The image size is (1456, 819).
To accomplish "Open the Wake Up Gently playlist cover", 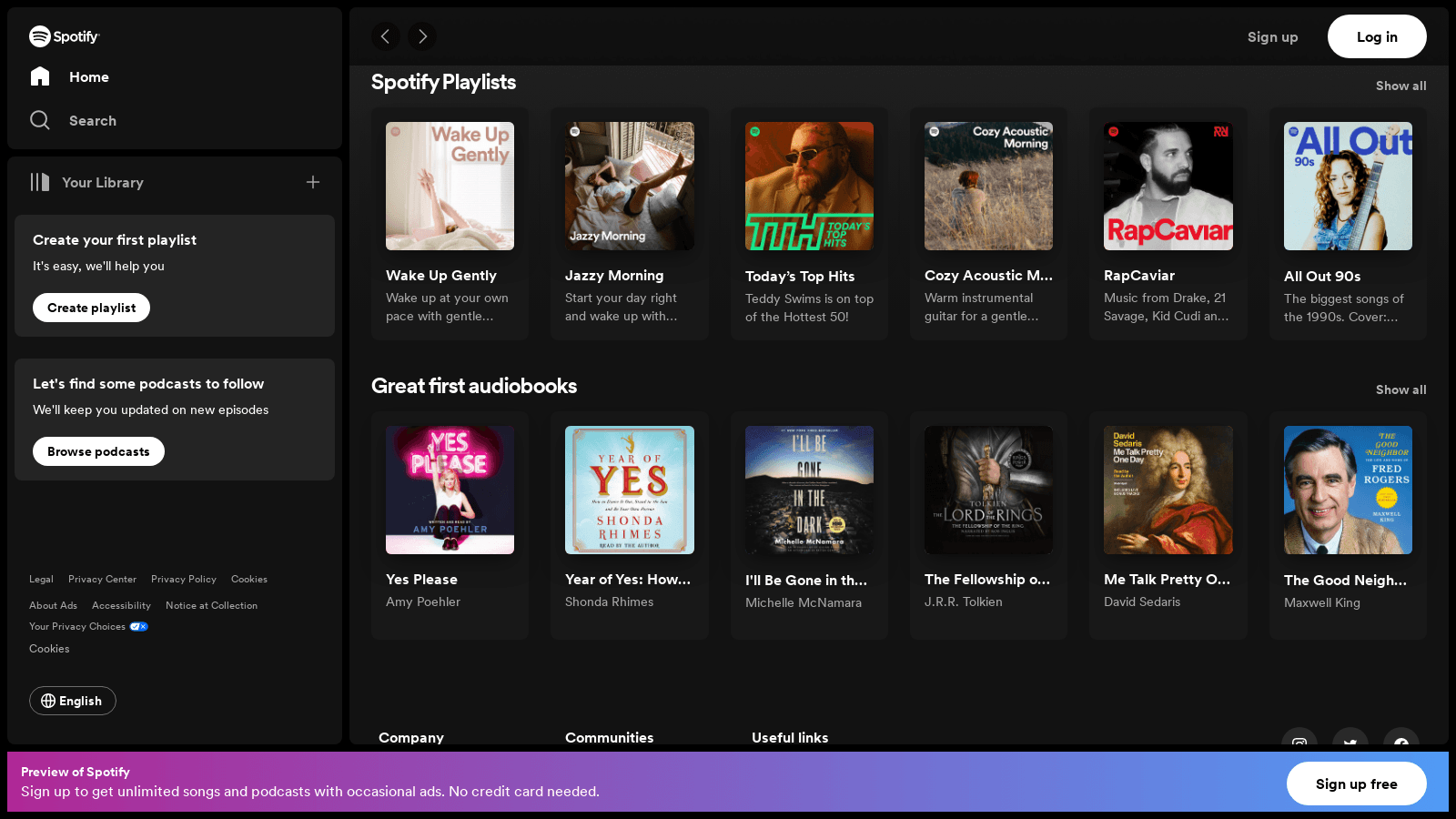I will click(450, 186).
